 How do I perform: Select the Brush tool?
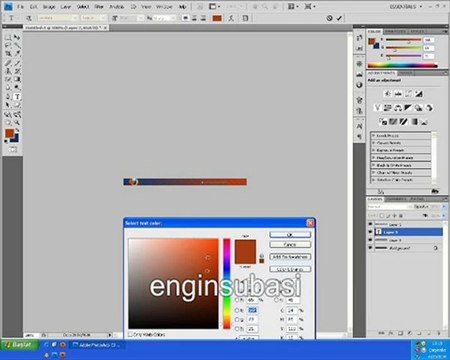click(17, 62)
